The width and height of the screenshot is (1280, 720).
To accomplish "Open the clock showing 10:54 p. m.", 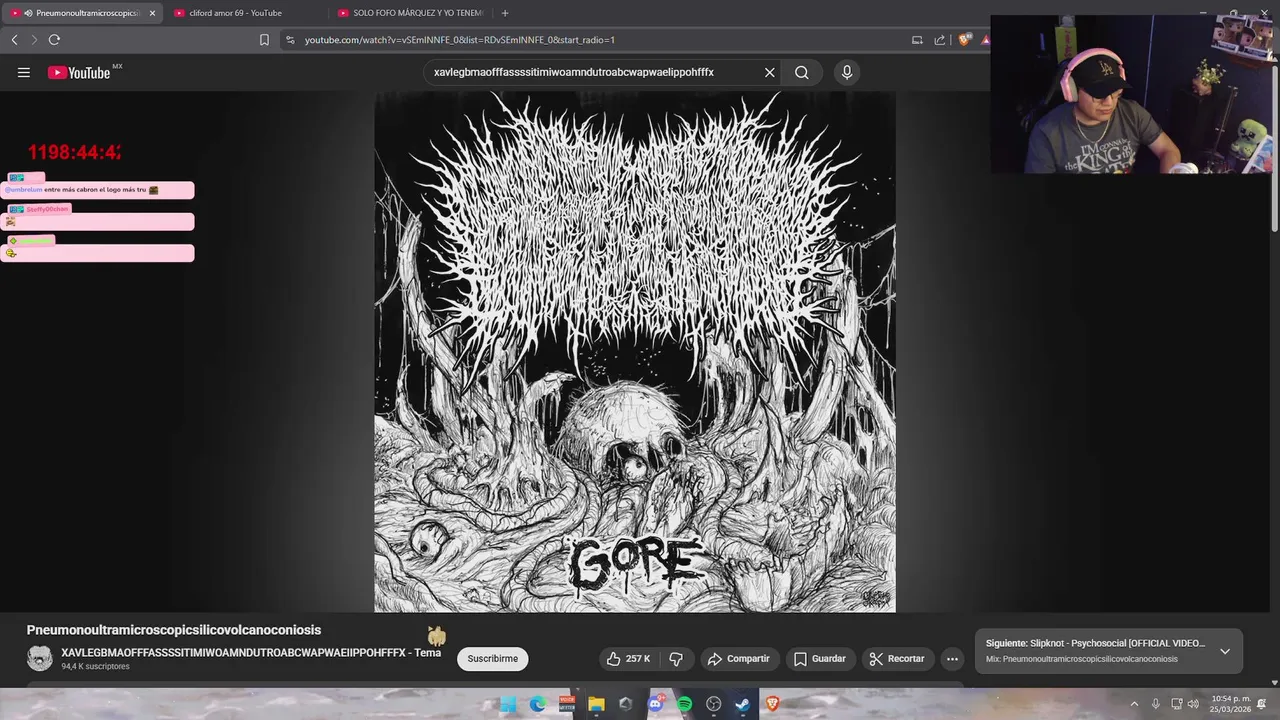I will 1230,704.
